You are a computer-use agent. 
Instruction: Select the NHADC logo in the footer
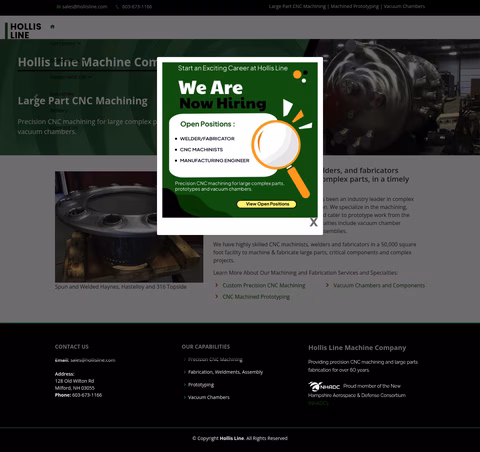(x=324, y=386)
